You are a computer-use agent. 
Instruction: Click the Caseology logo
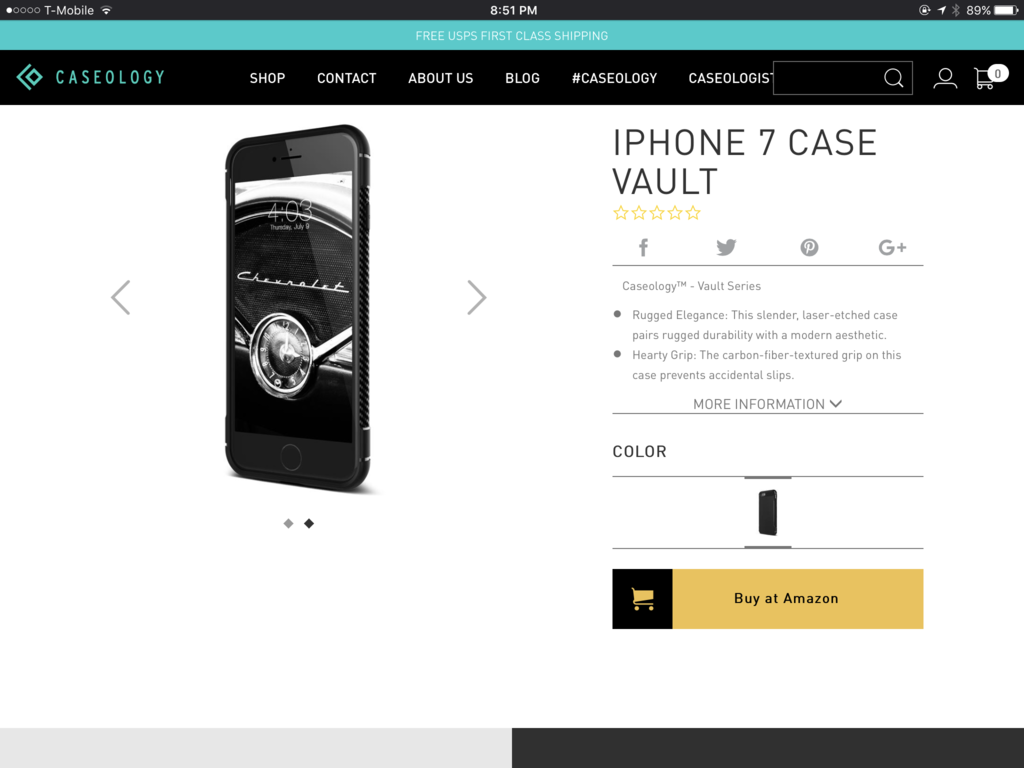pyautogui.click(x=90, y=77)
